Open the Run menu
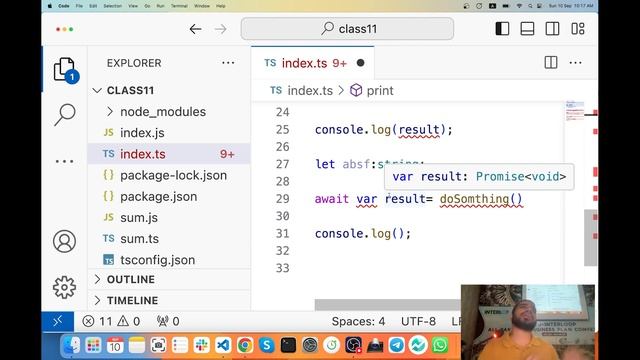The height and width of the screenshot is (360, 640). (160, 6)
